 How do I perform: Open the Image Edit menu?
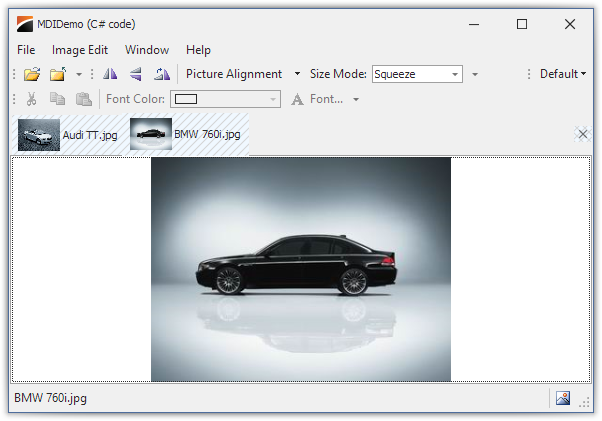[x=80, y=50]
